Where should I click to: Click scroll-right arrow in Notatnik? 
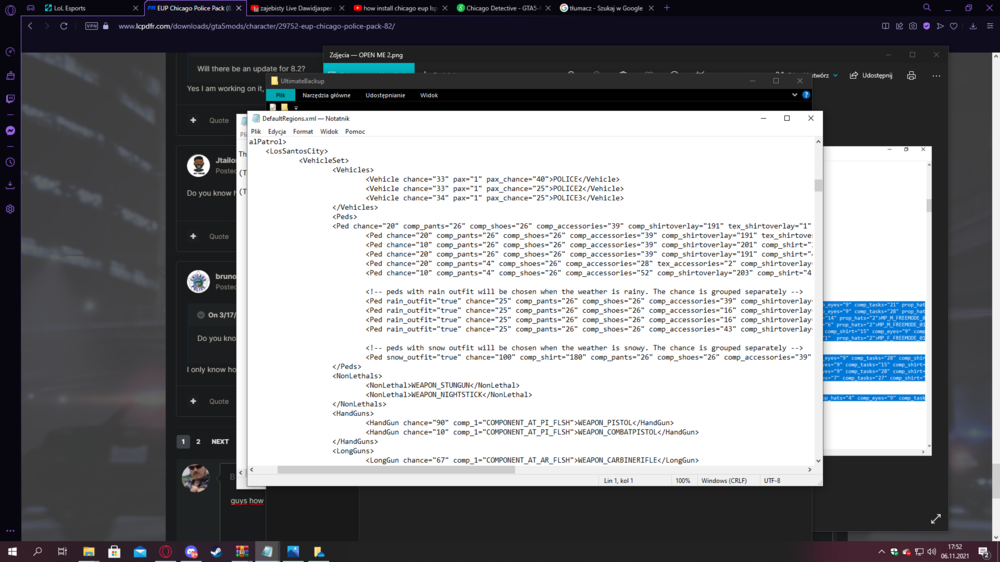coord(810,470)
